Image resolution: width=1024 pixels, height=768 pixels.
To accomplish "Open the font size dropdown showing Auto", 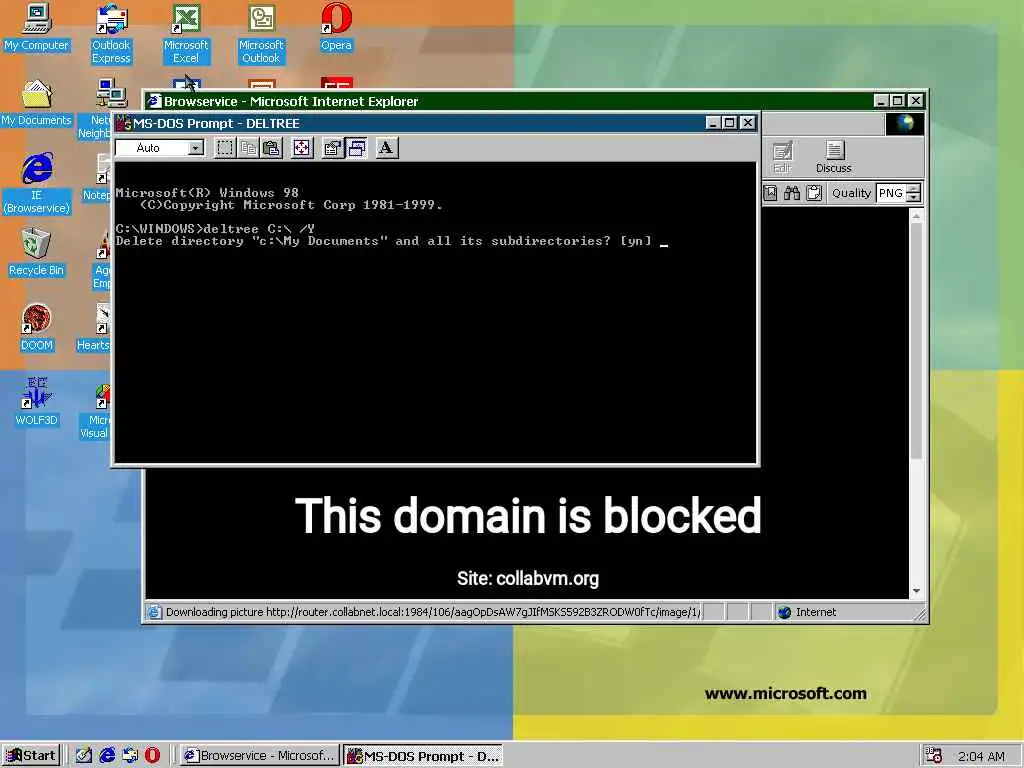I will [160, 148].
